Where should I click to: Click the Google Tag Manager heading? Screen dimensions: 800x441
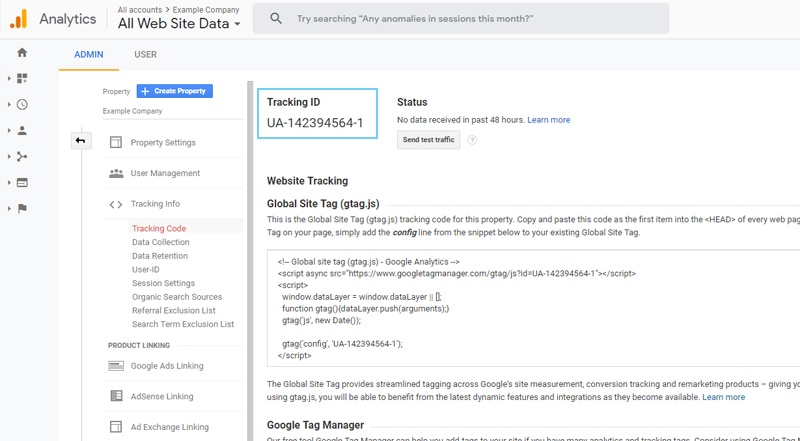[315, 425]
